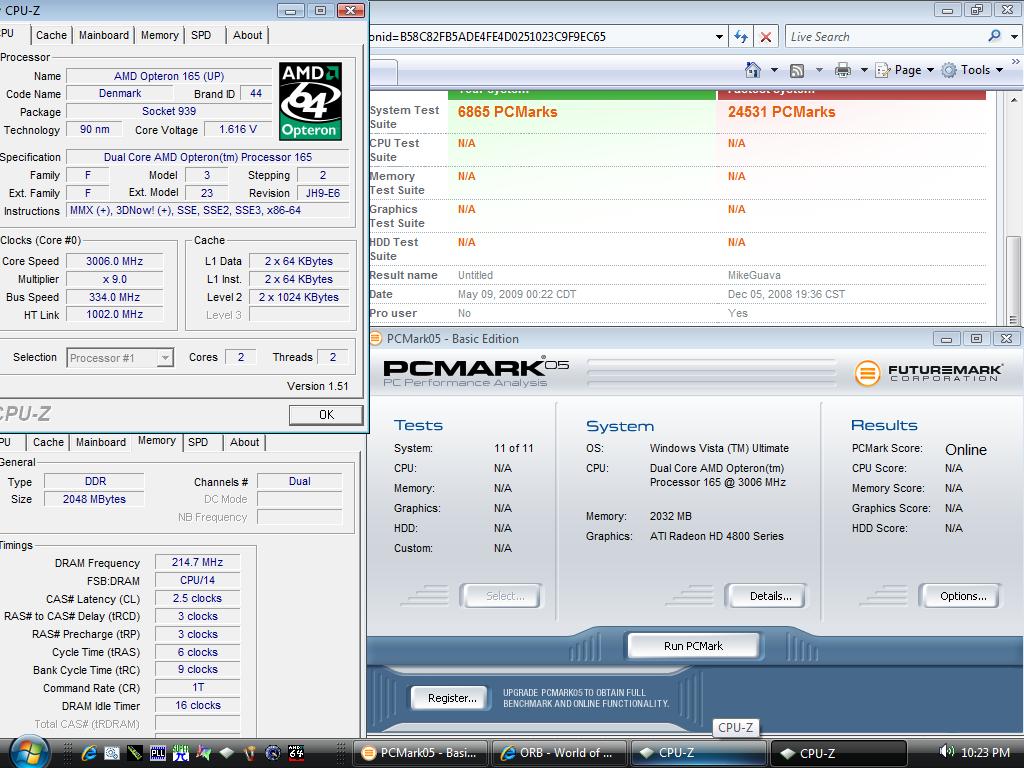Open the About tab in upper CPU-Z

pos(248,35)
